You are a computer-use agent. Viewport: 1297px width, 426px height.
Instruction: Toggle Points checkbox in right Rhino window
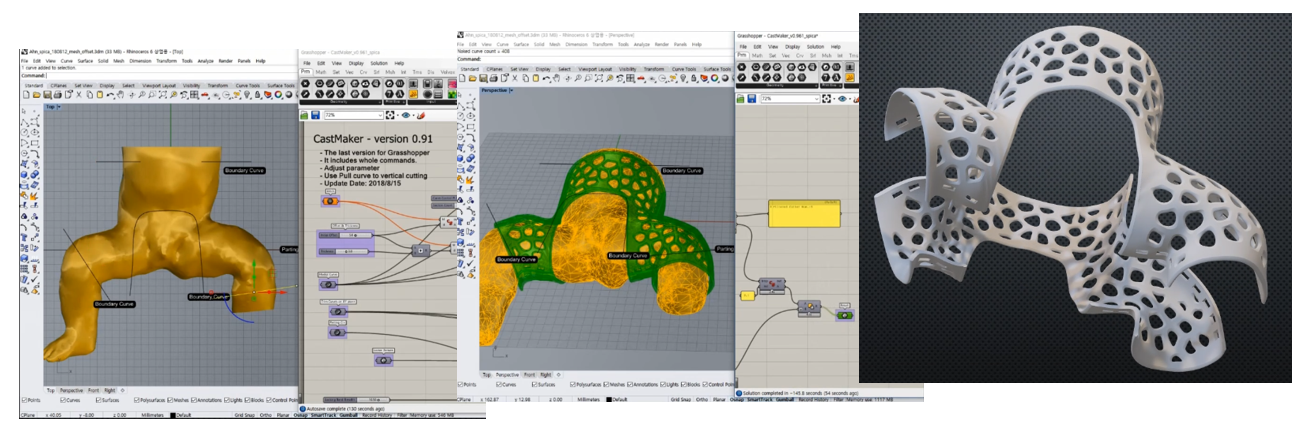[x=461, y=385]
